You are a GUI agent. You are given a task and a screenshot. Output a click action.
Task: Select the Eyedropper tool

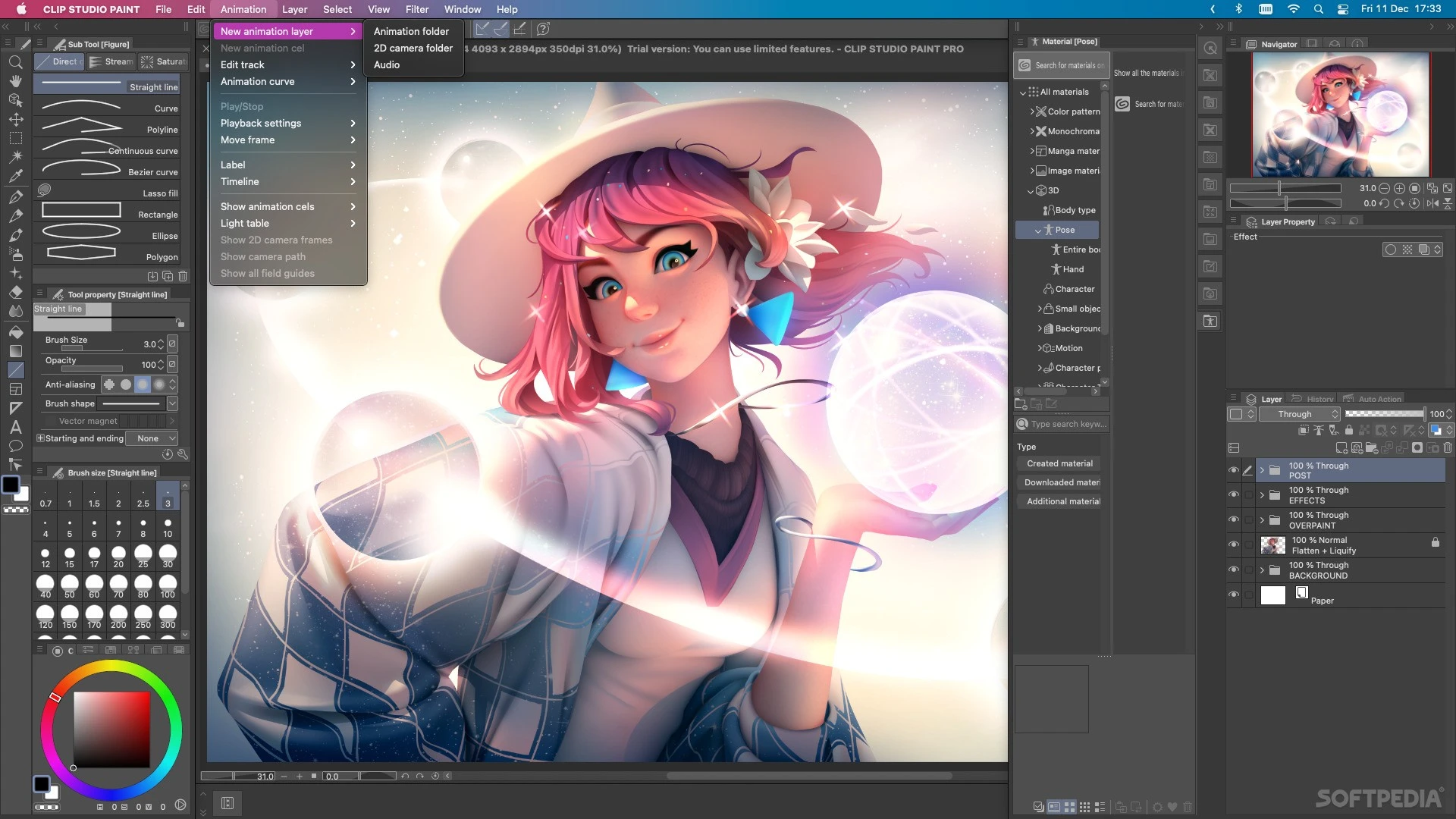tap(14, 175)
